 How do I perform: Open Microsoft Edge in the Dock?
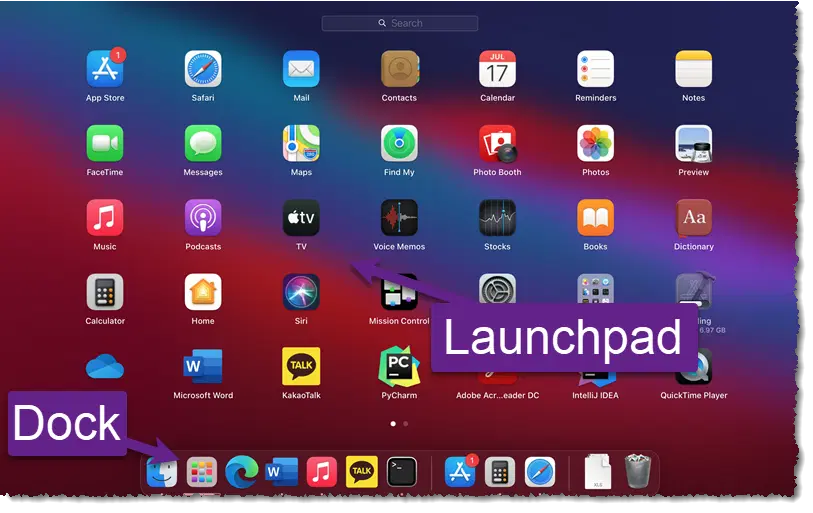pos(242,472)
